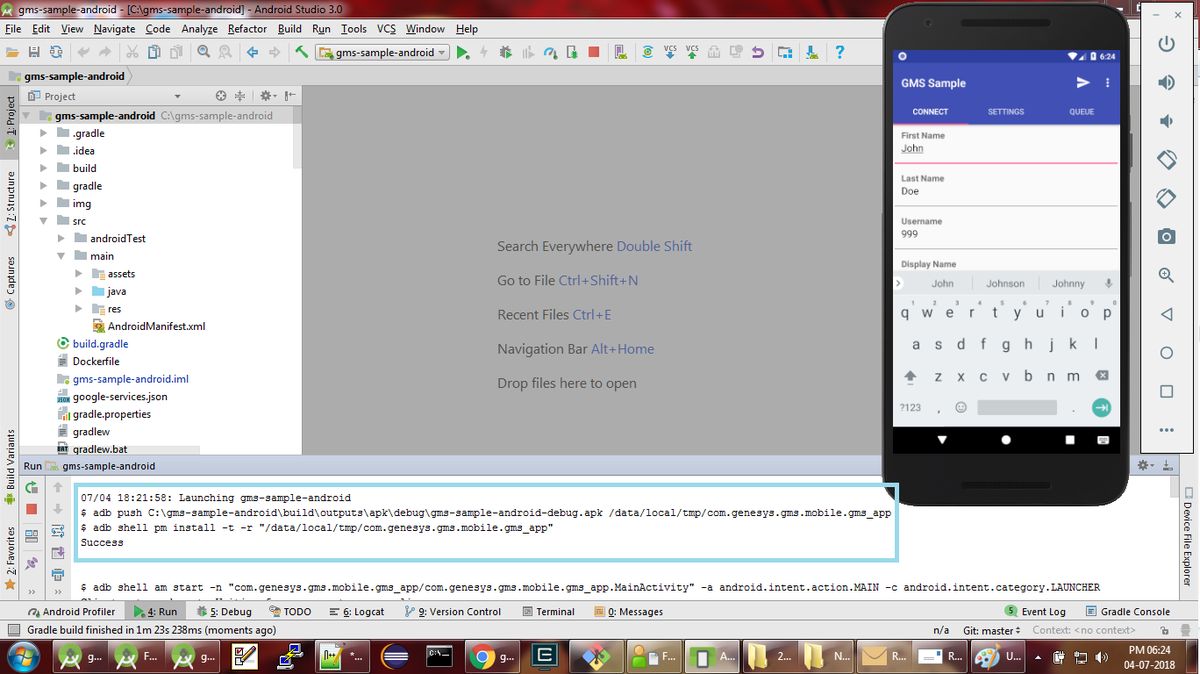Open the gms-sample-android run configuration dropdown
Image resolution: width=1200 pixels, height=674 pixels.
380,53
